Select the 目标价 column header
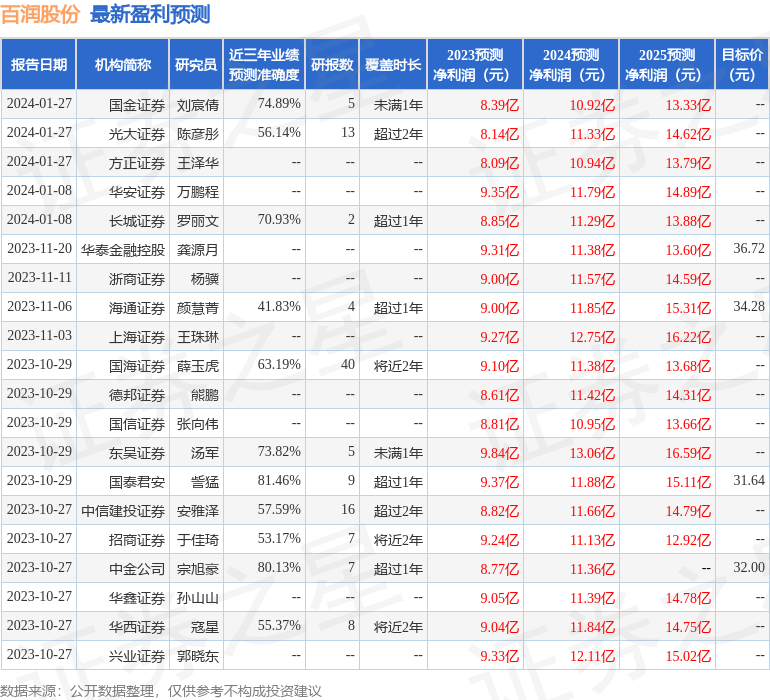770x700 pixels. pyautogui.click(x=742, y=64)
